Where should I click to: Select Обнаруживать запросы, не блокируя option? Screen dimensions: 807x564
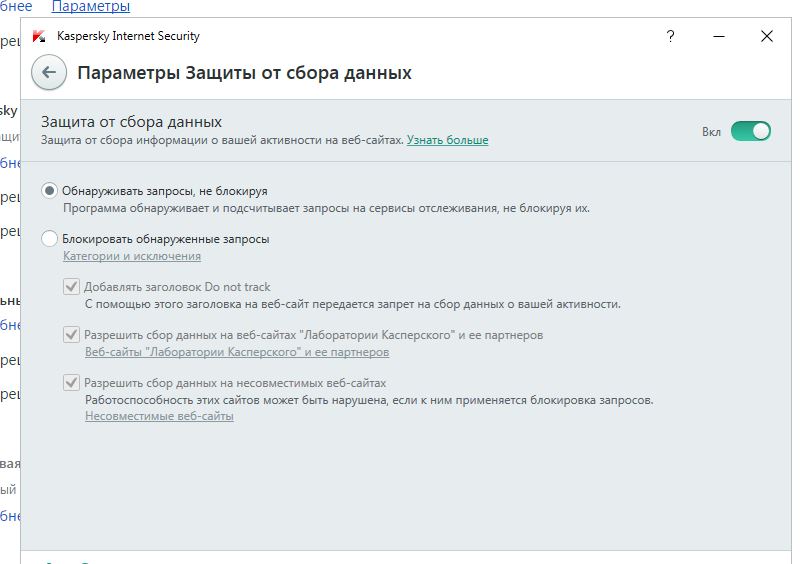[x=49, y=191]
